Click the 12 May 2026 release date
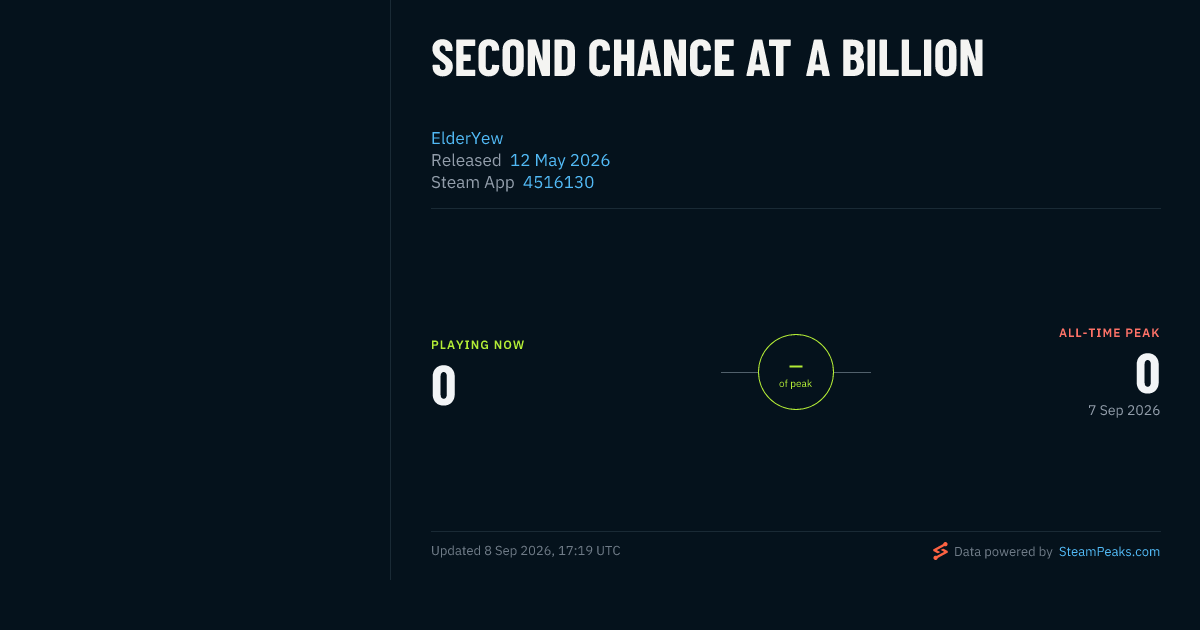 [560, 160]
